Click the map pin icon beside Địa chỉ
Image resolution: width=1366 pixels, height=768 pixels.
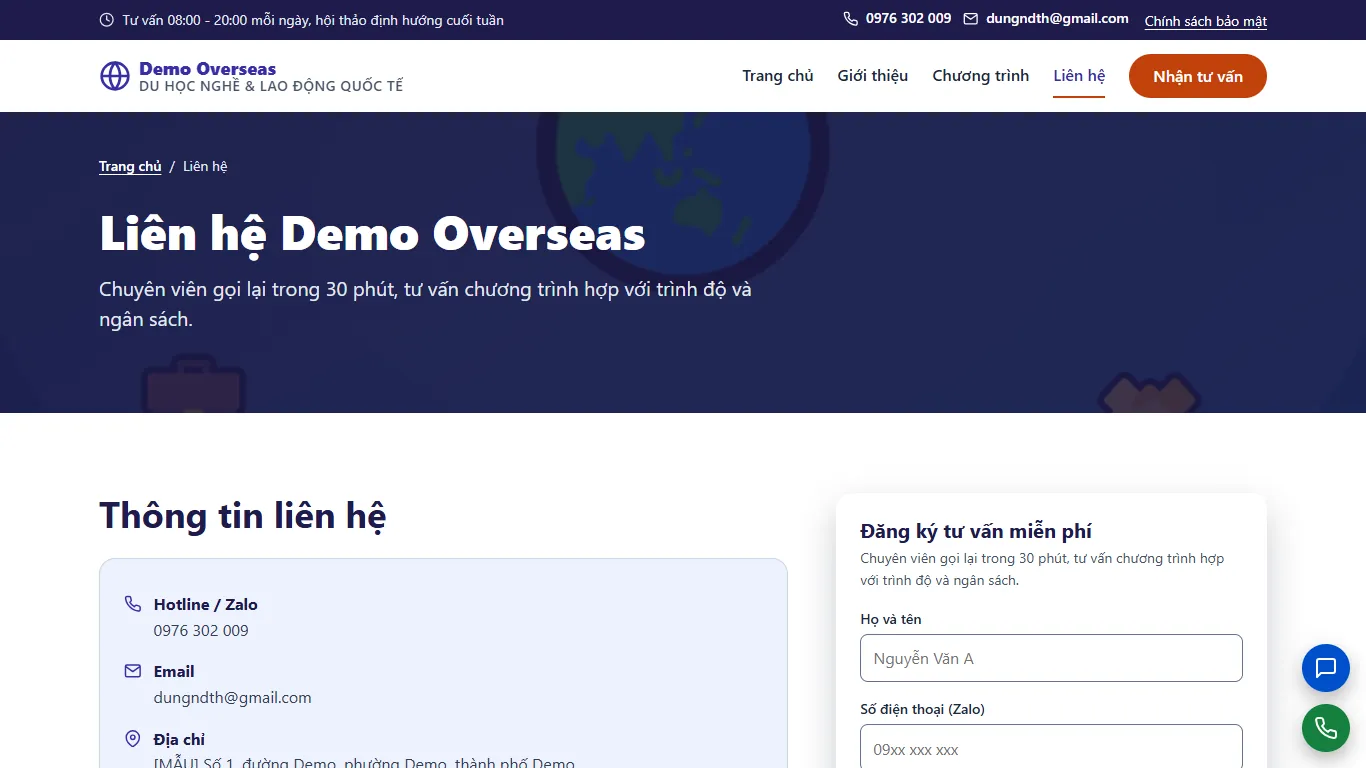133,739
